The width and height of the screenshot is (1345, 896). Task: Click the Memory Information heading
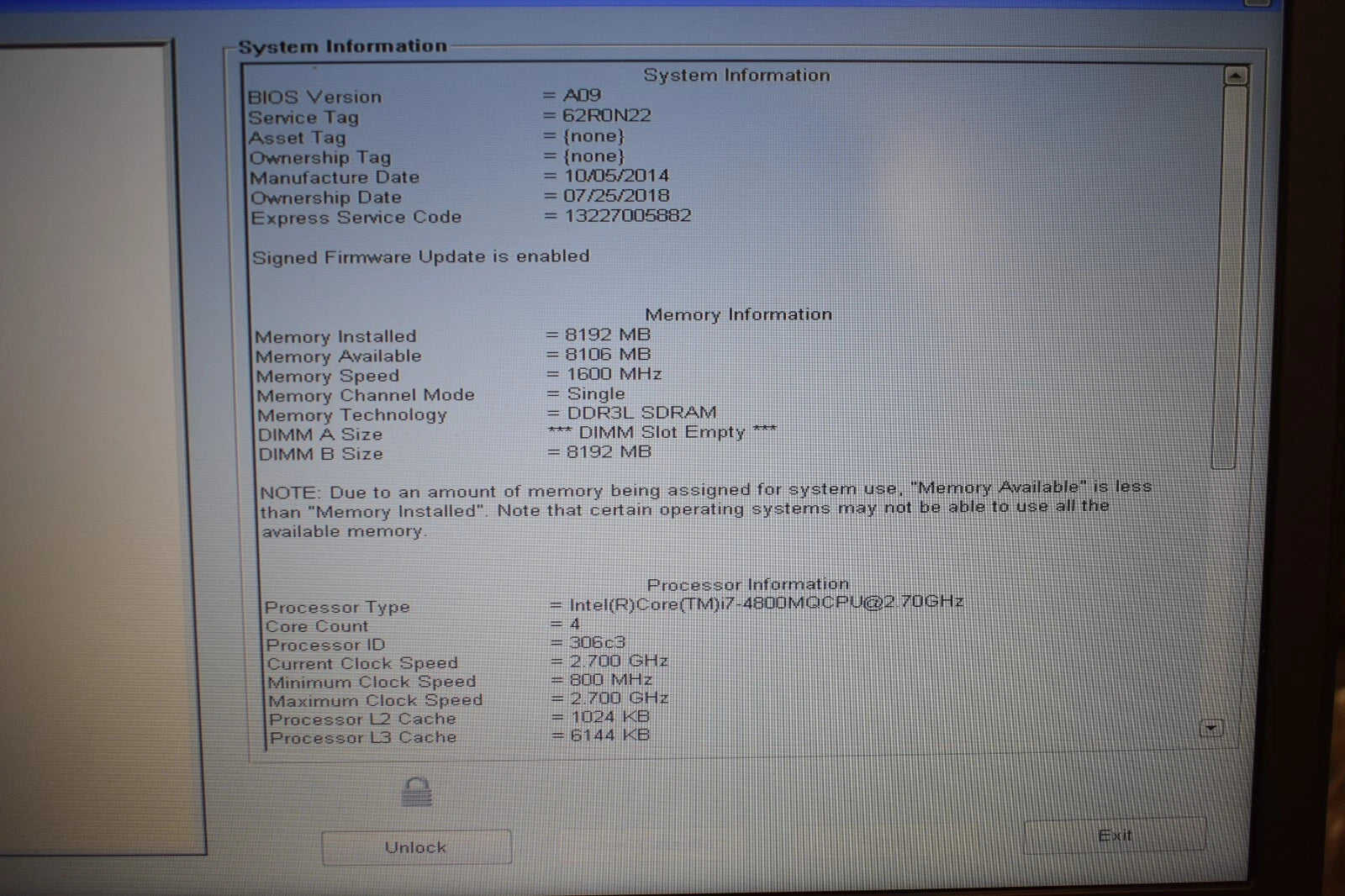click(x=738, y=314)
